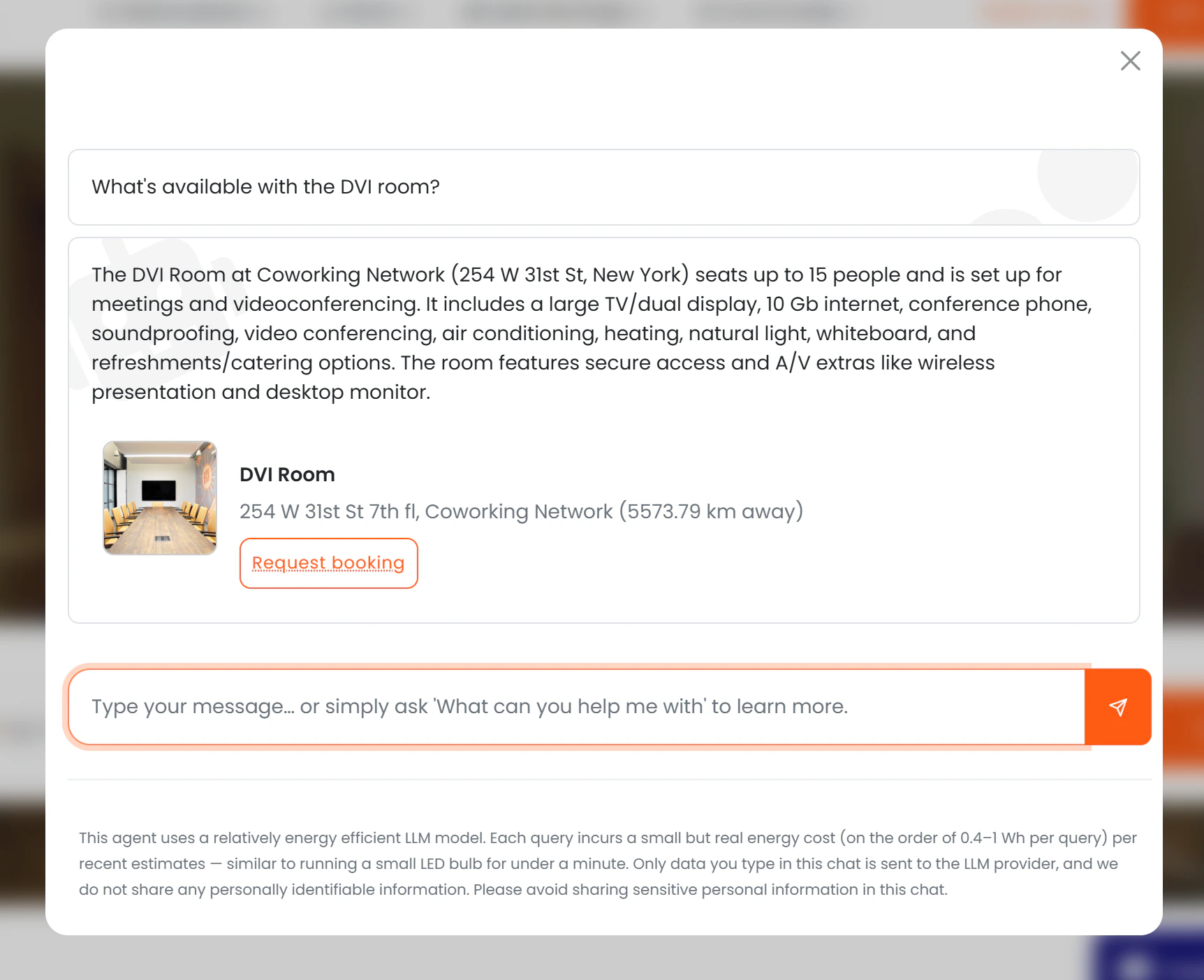Click the placeholder text in the chat box
This screenshot has height=980, width=1204.
pyautogui.click(x=470, y=706)
